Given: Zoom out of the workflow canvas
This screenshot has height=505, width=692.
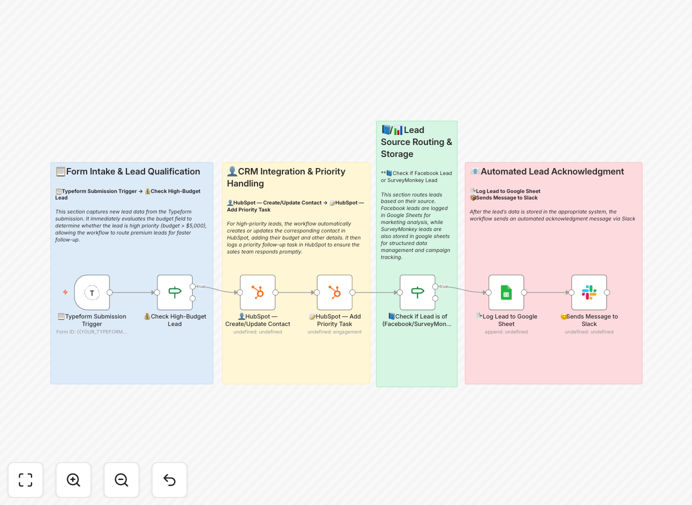Looking at the screenshot, I should coord(121,480).
